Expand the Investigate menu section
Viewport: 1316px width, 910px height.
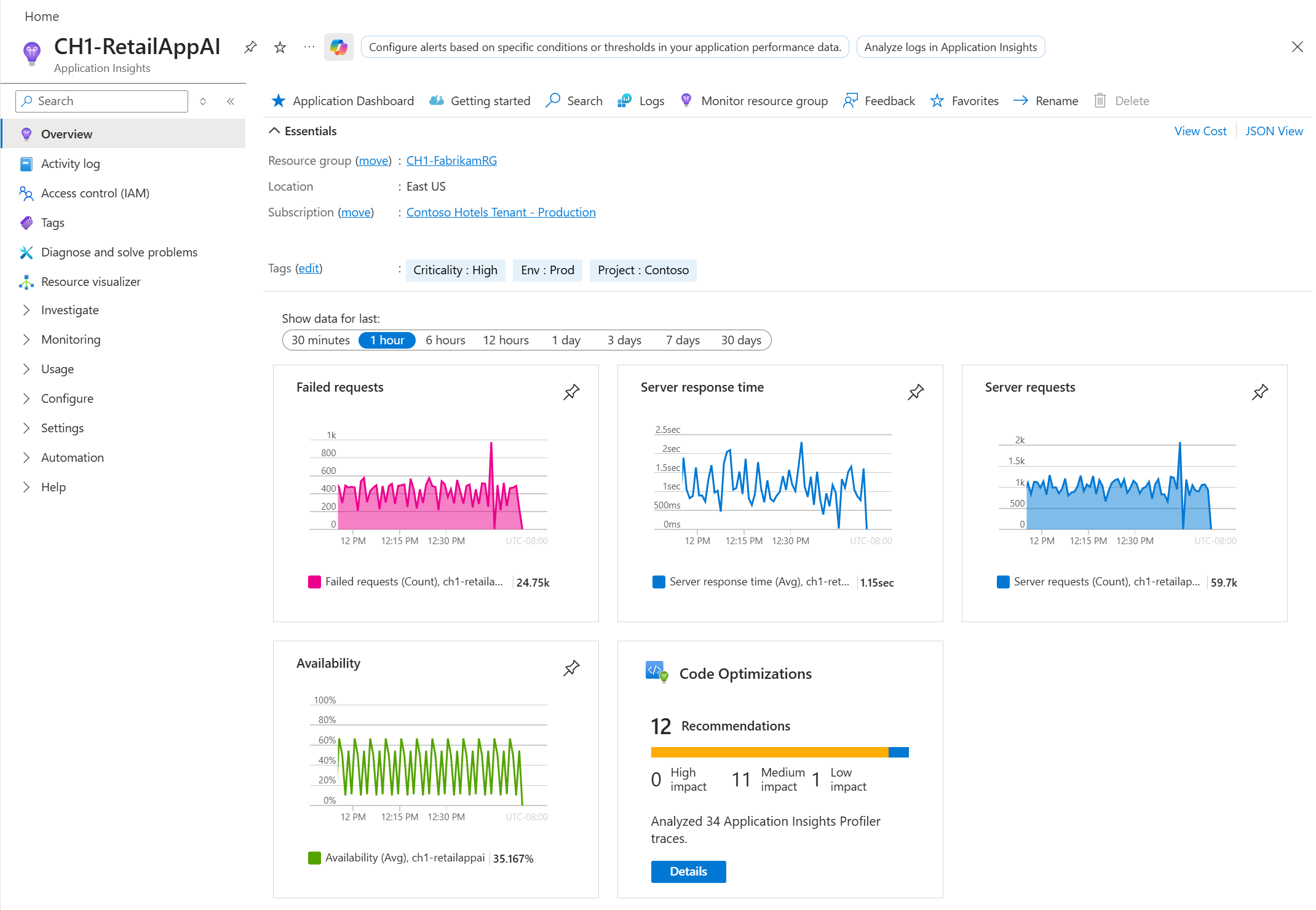tap(69, 310)
